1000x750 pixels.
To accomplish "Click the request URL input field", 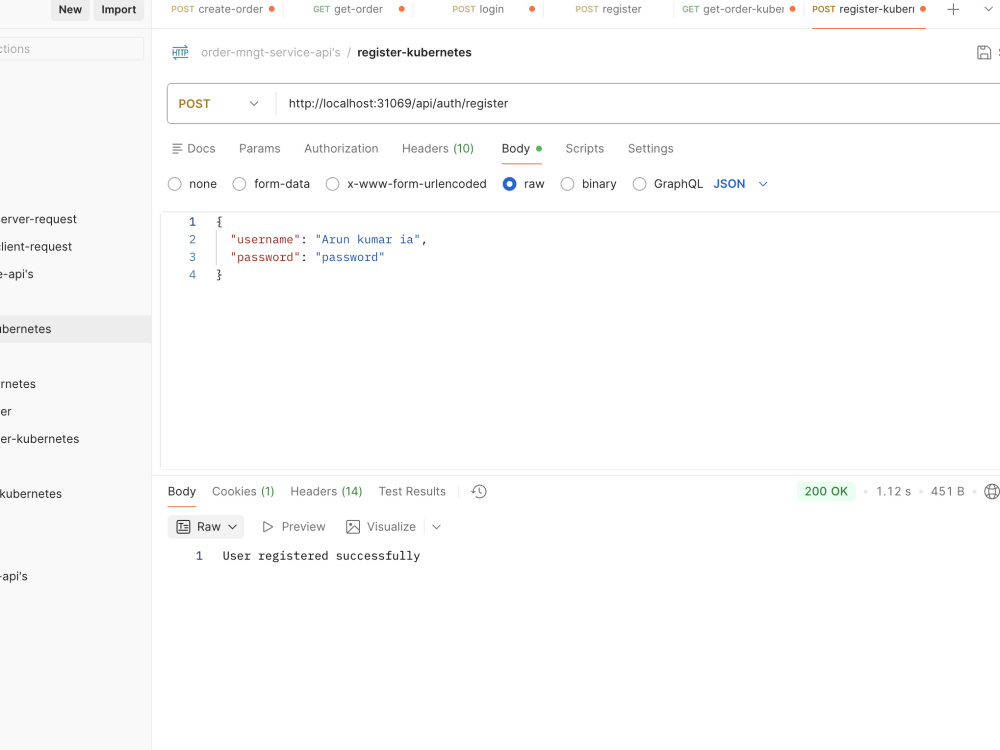I will (x=638, y=103).
